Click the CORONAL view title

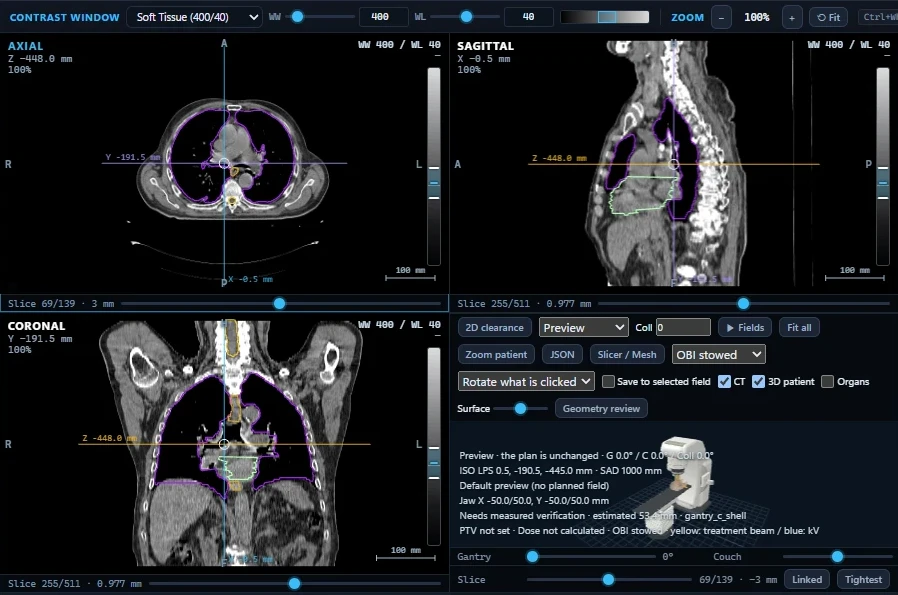[x=36, y=326]
